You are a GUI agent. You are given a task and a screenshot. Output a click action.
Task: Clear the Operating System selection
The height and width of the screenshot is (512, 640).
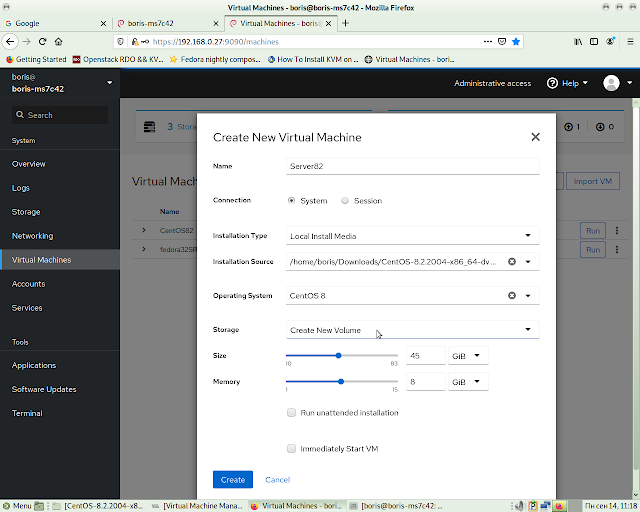click(511, 295)
